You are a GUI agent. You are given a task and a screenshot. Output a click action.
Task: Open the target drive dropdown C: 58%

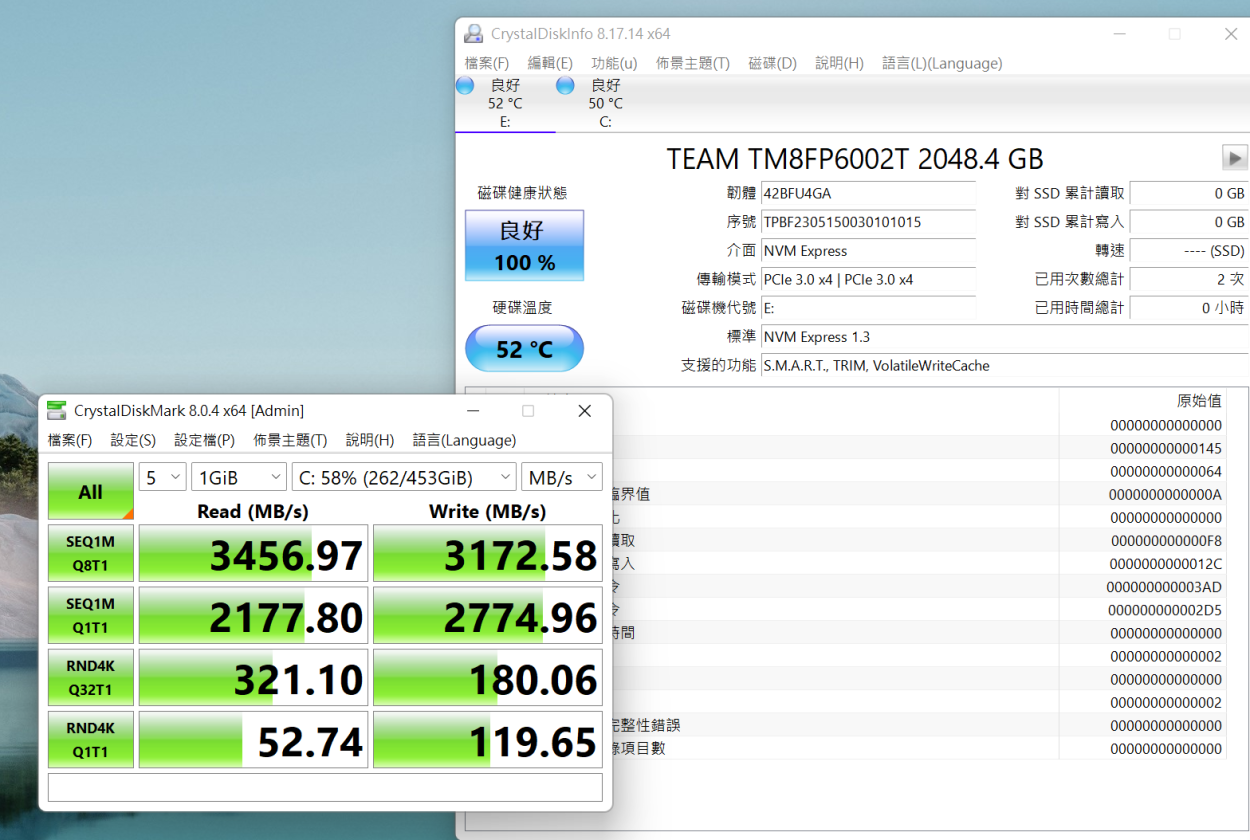(x=404, y=477)
